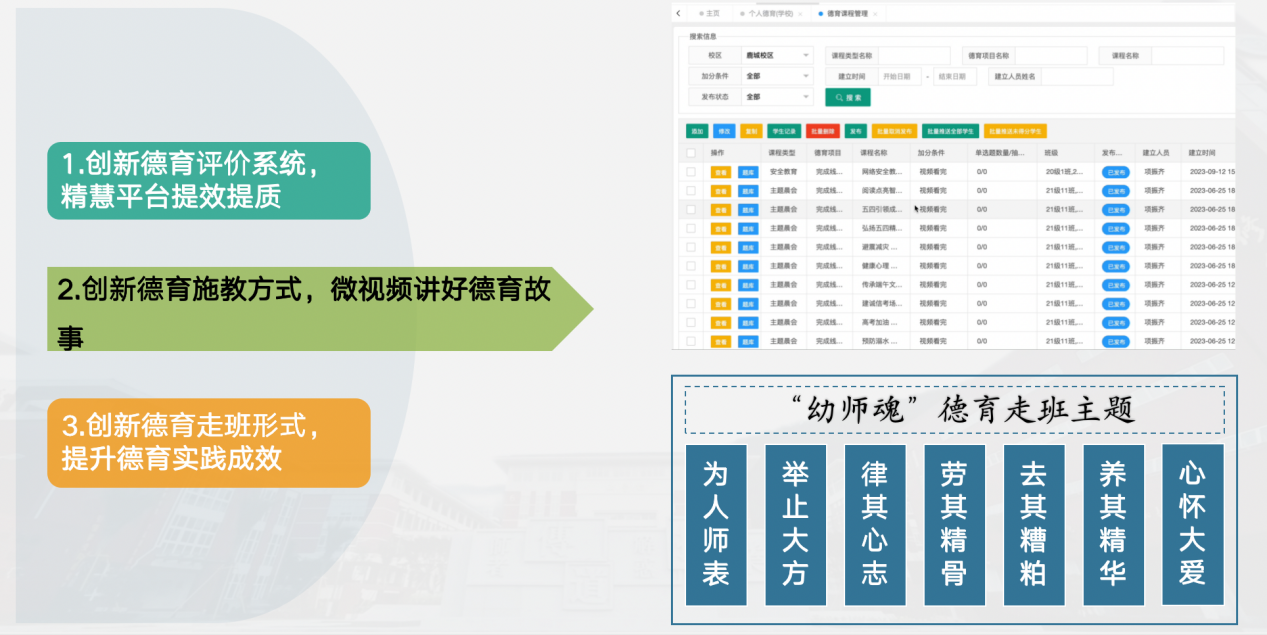Click the 课程名称 search input field
Image resolution: width=1267 pixels, height=635 pixels.
(x=1186, y=56)
